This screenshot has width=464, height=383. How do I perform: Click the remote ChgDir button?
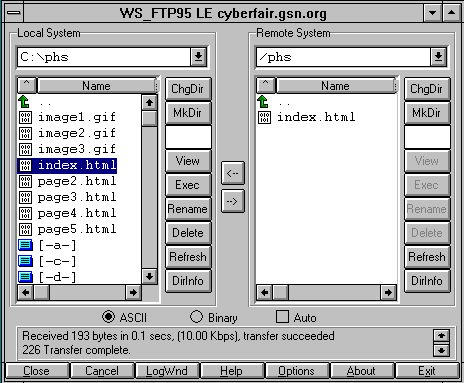click(x=427, y=89)
